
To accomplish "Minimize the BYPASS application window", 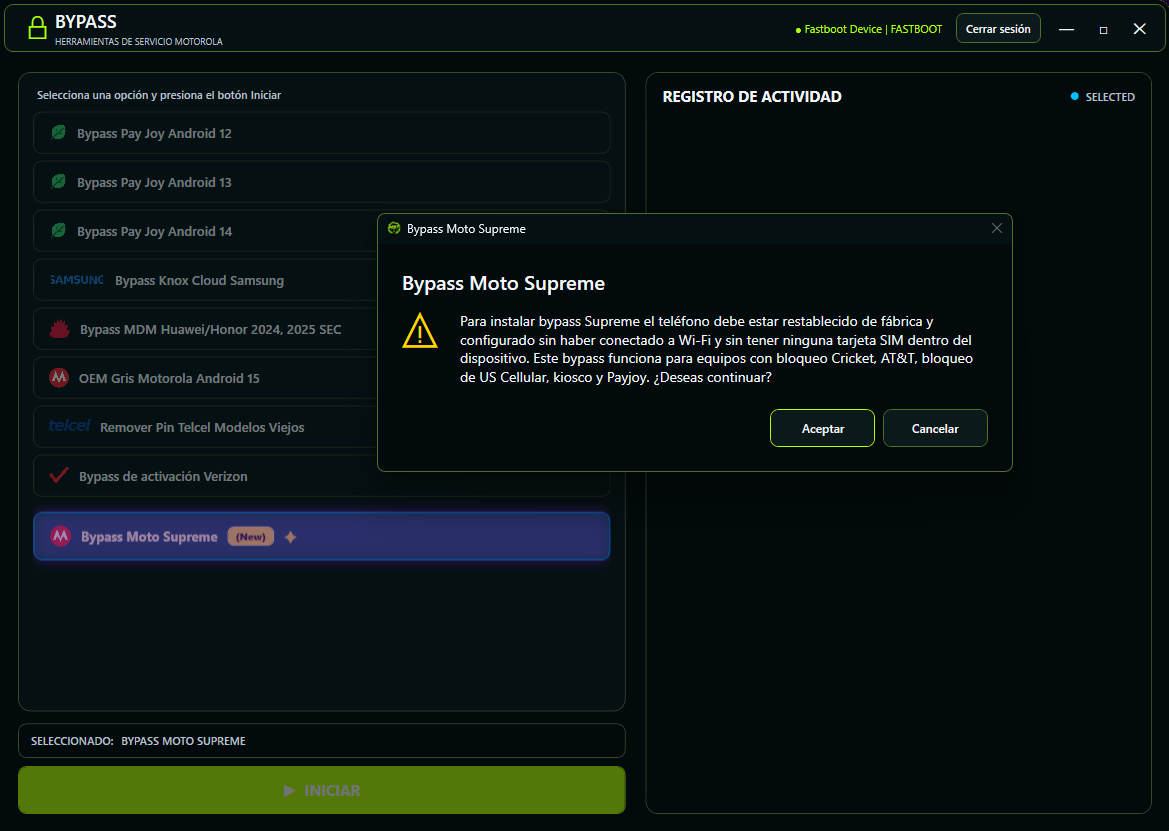I will coord(1067,29).
